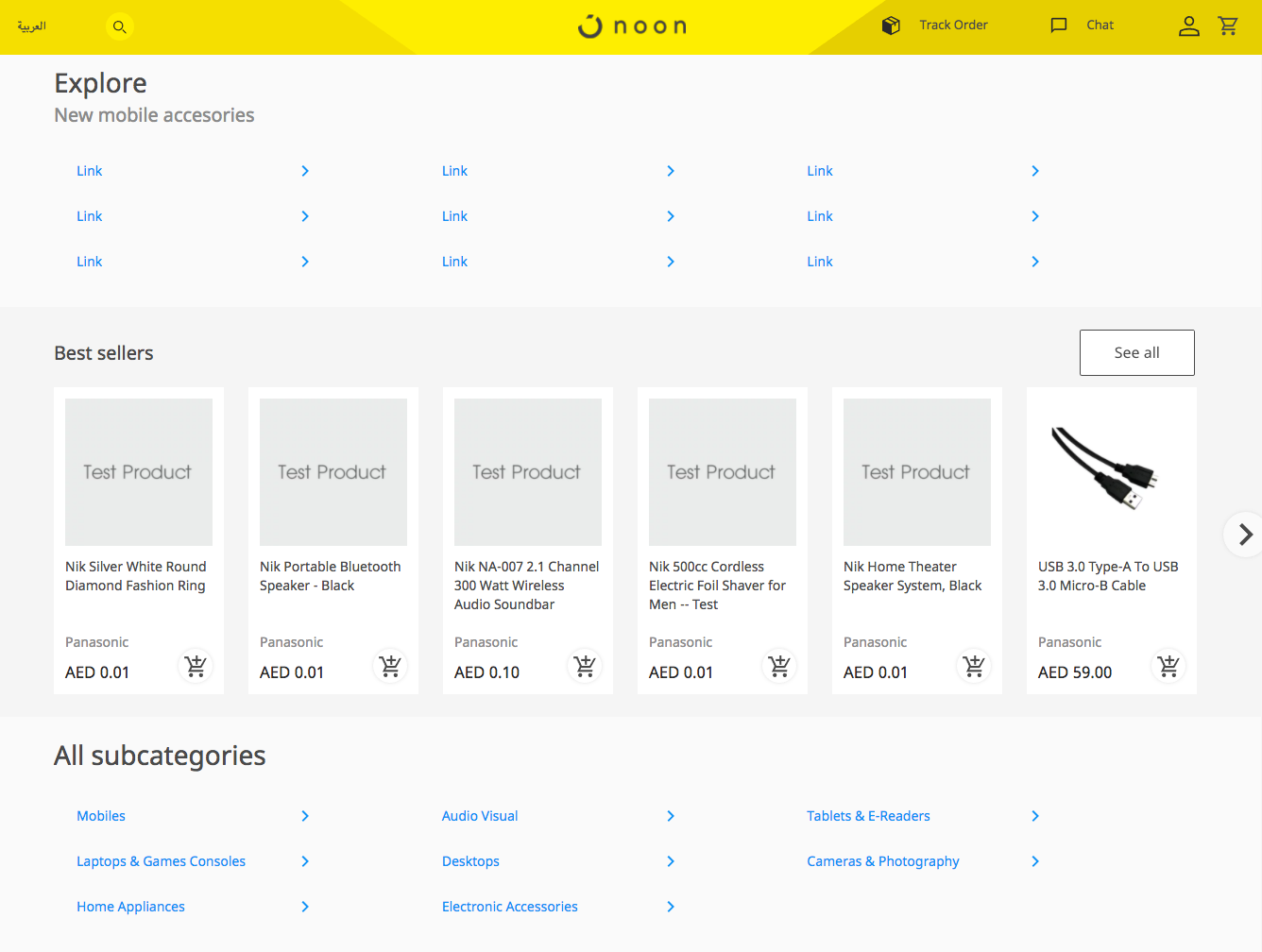The height and width of the screenshot is (952, 1262).
Task: Click title 'Nik 500cc Cordless Electric Foil Shaver'
Action: tap(718, 586)
